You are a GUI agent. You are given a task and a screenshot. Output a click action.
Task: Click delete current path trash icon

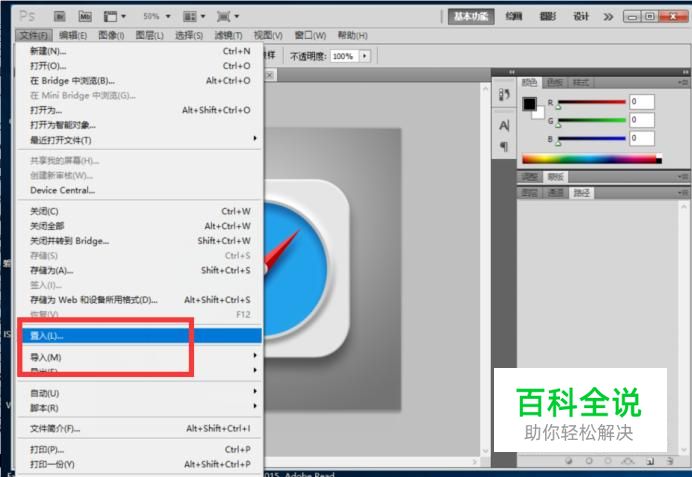pyautogui.click(x=670, y=461)
